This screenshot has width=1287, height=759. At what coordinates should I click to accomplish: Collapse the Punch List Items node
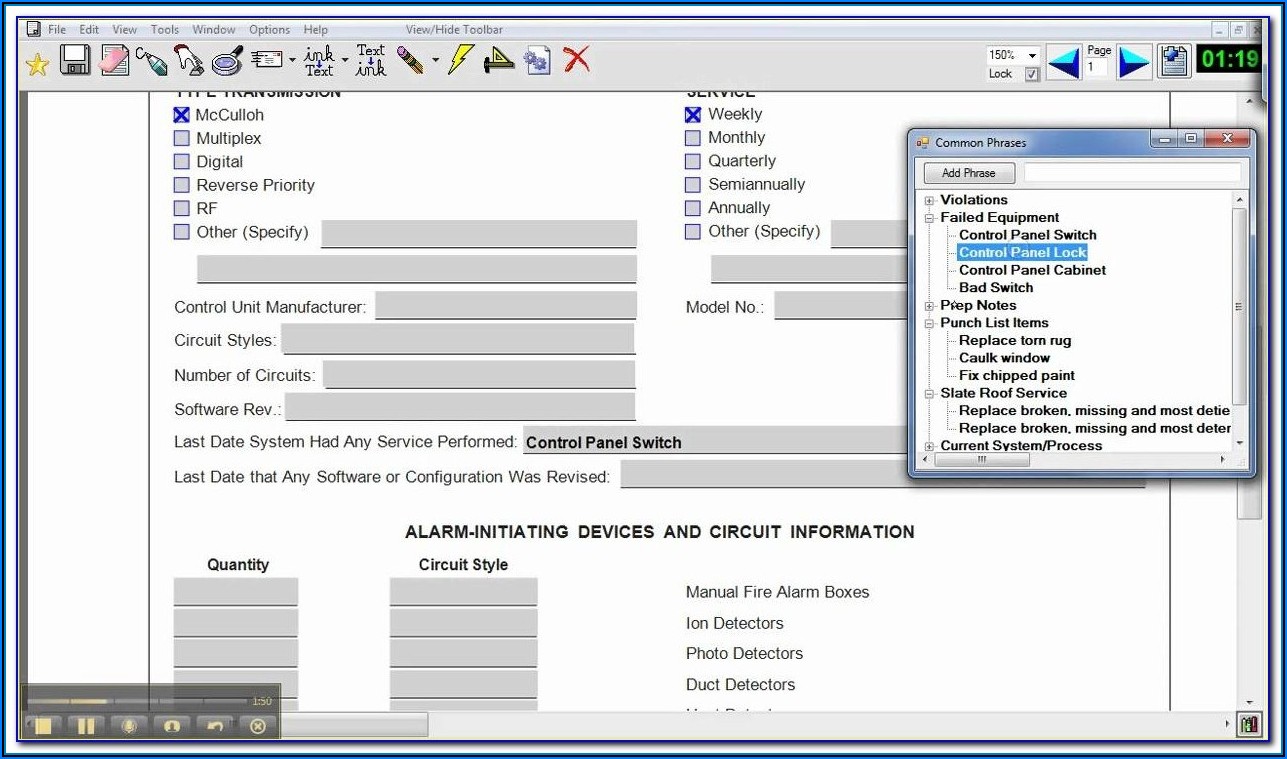(x=930, y=323)
